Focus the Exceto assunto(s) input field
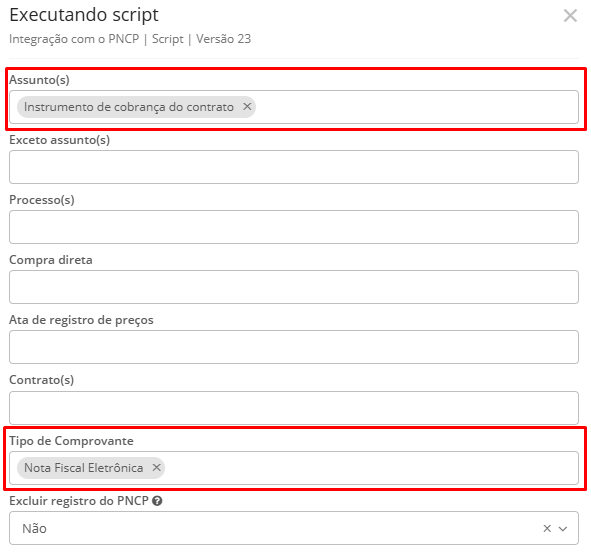 294,167
